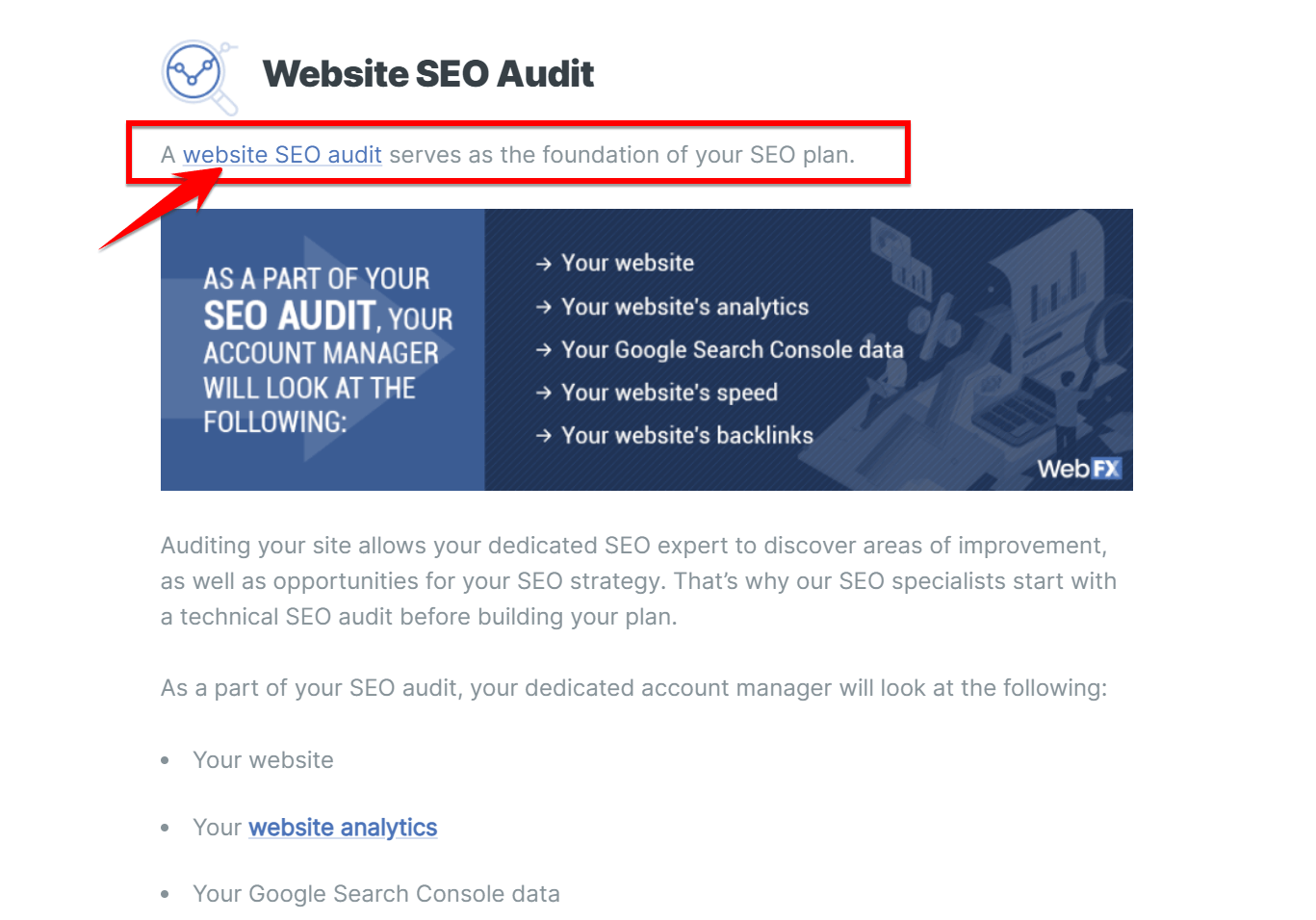
Task: Click the 'Your website' bullet list item
Action: 263,760
